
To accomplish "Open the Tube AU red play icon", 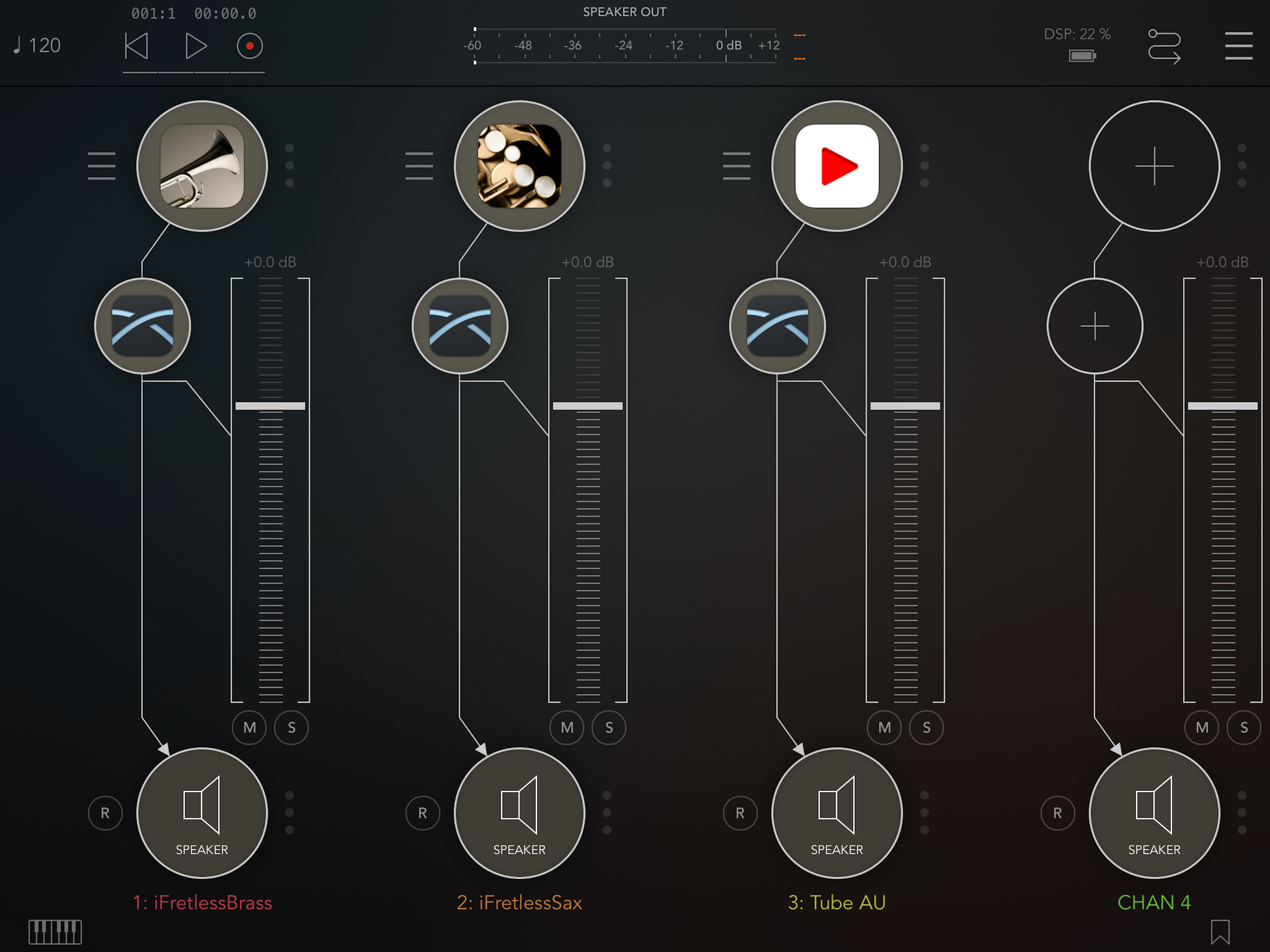I will 837,166.
